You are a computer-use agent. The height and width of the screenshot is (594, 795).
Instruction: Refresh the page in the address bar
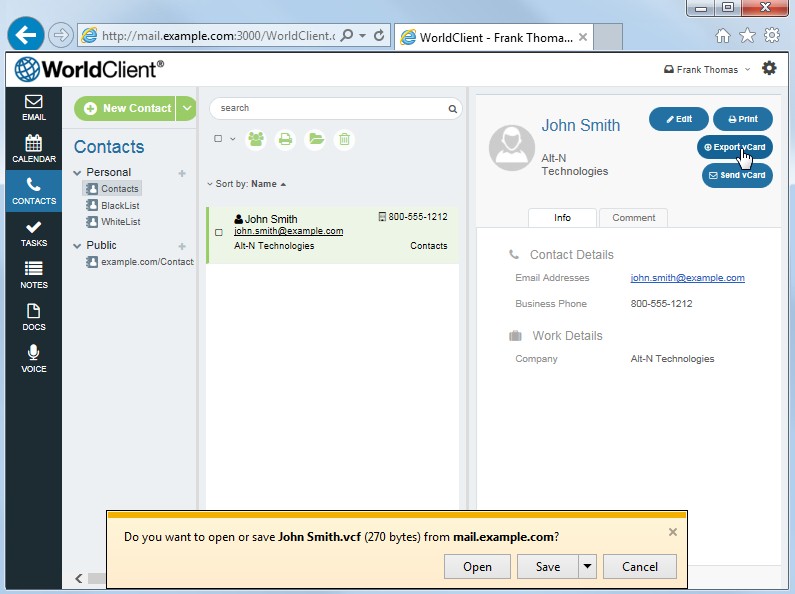pos(379,35)
